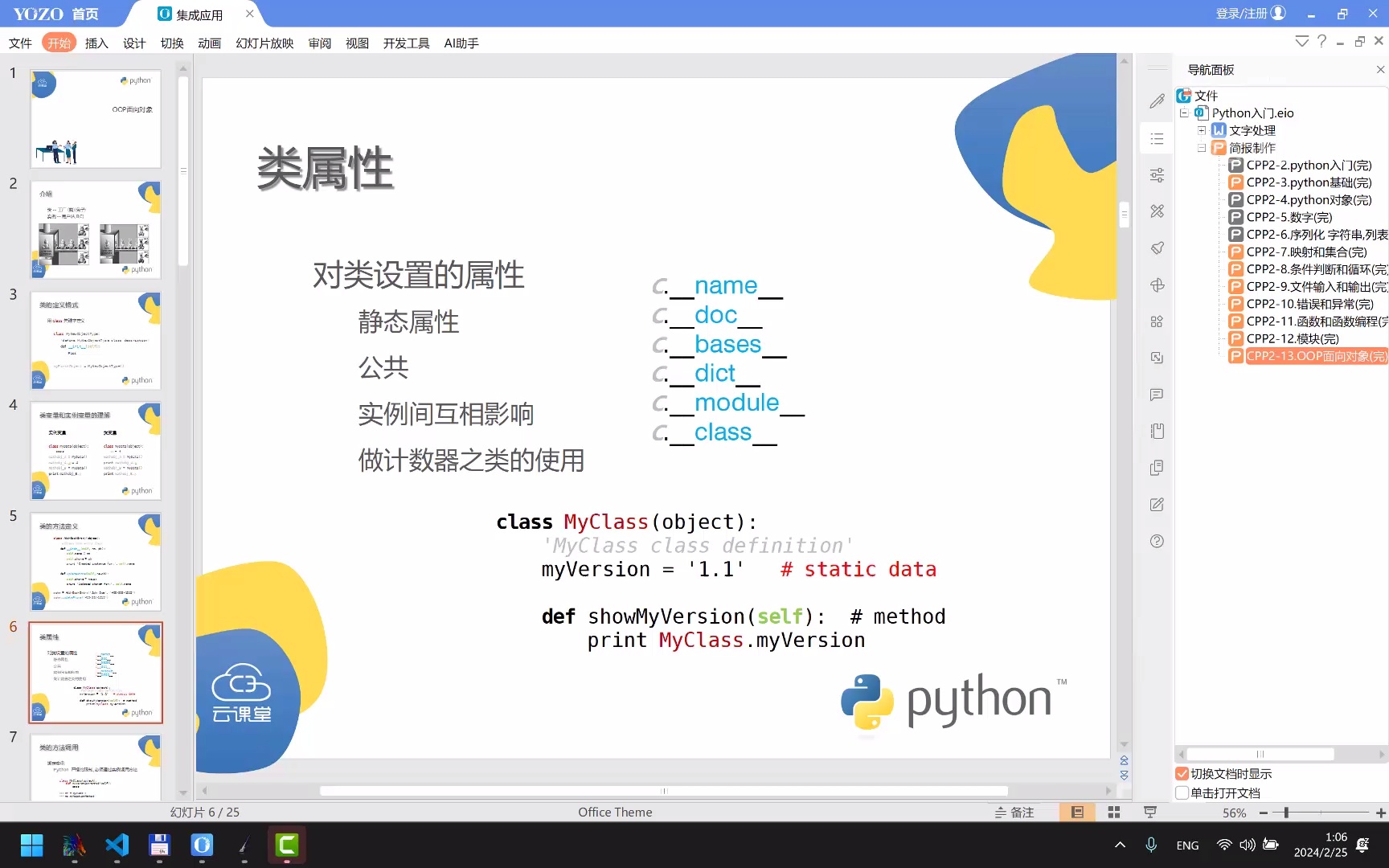Start slideshow from status bar icon
The image size is (1389, 868).
tap(1150, 813)
